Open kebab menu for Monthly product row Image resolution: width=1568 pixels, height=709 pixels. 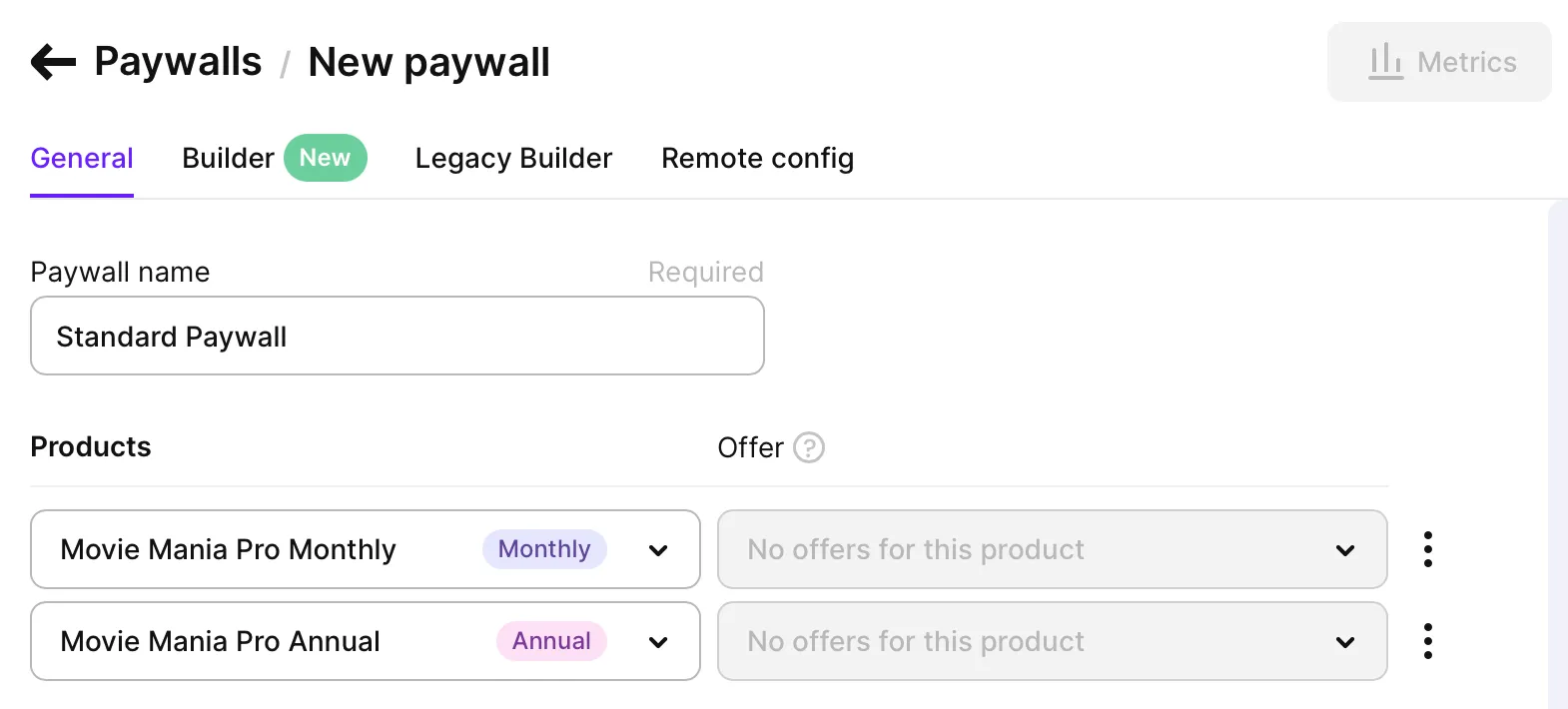click(1428, 549)
